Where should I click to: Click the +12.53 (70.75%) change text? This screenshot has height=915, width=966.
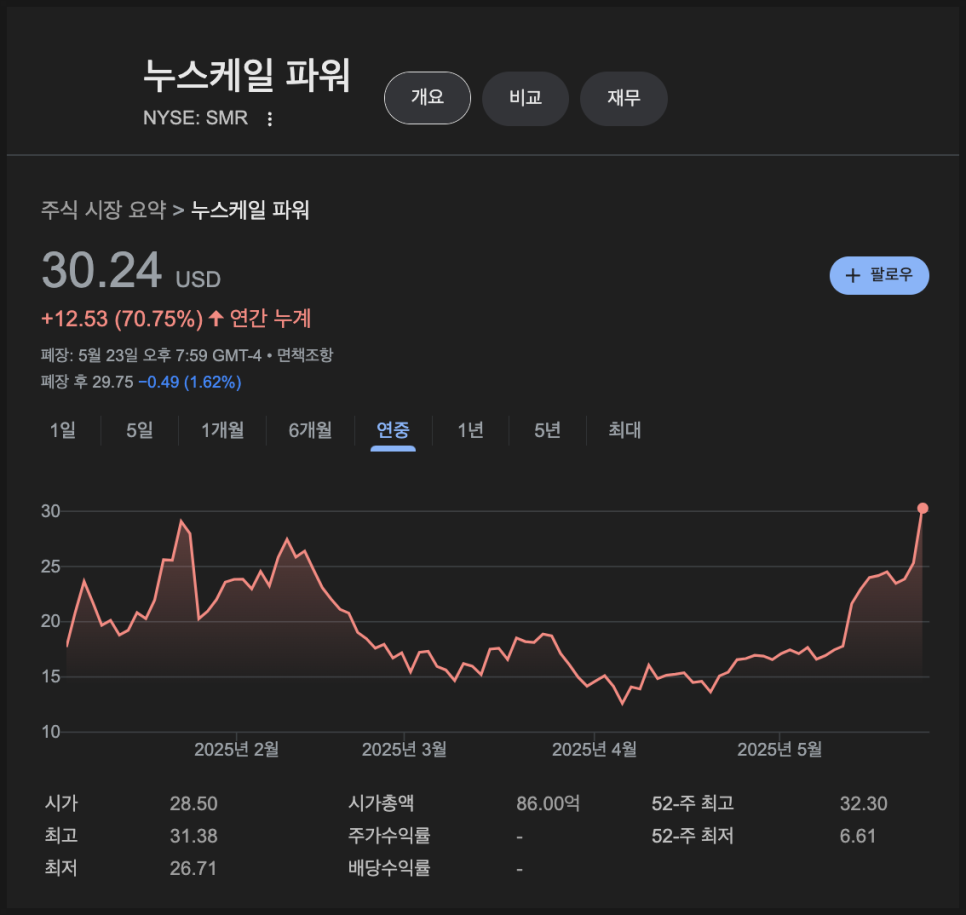(x=121, y=319)
